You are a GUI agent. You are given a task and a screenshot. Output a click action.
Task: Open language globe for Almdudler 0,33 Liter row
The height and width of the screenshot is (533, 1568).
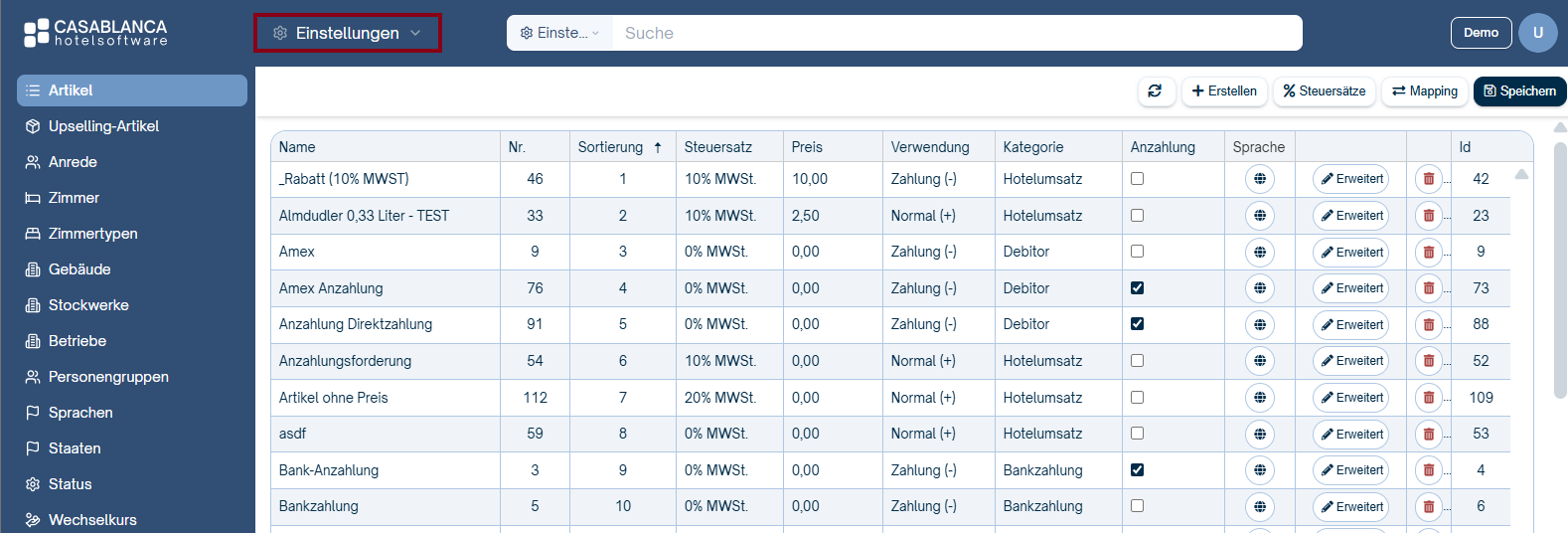click(1259, 216)
